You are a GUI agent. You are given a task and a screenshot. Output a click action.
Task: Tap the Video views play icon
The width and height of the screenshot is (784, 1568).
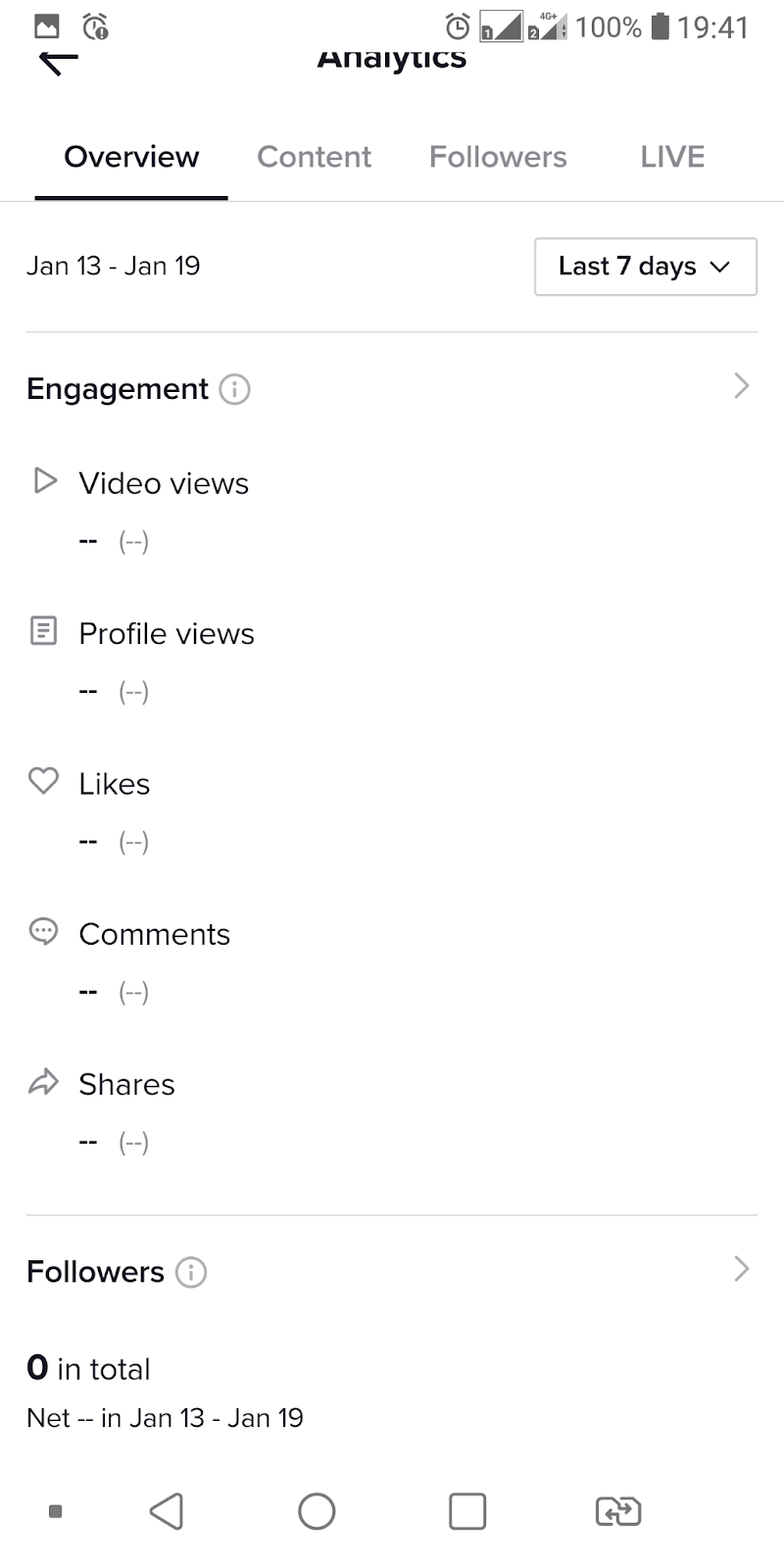[x=44, y=480]
